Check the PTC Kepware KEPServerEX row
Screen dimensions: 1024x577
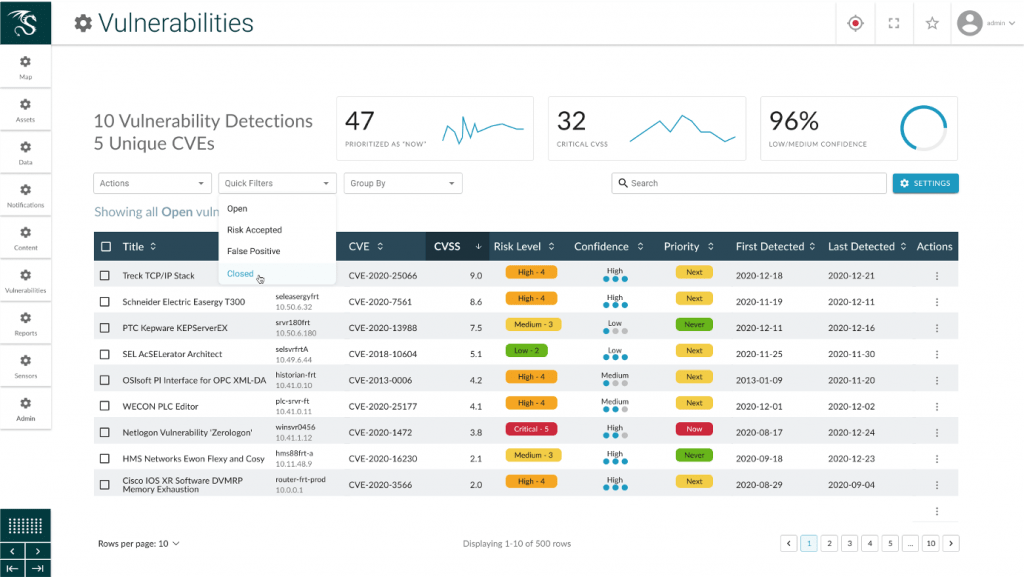104,328
